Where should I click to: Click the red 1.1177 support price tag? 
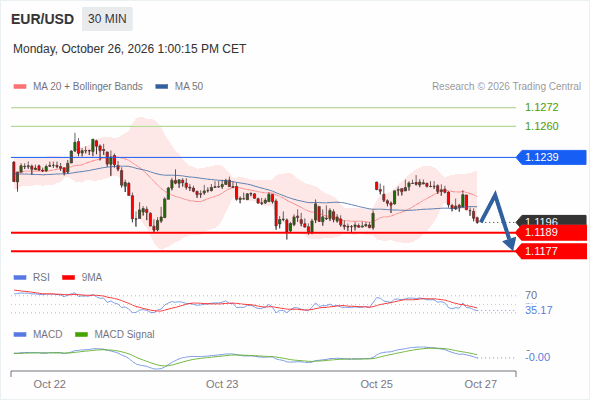point(552,251)
